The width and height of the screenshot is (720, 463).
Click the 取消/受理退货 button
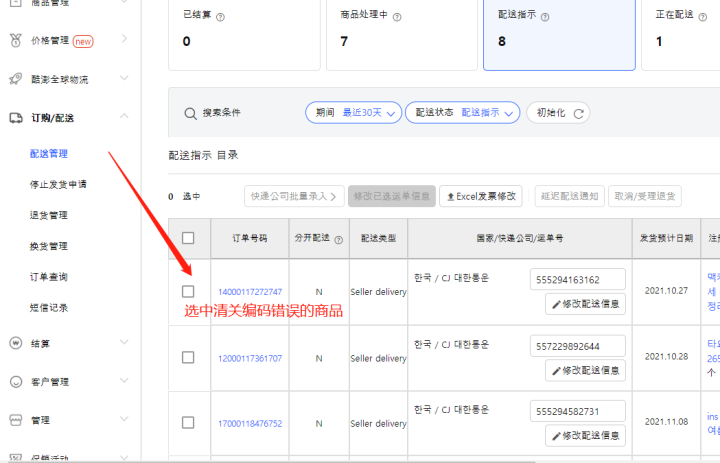[645, 197]
